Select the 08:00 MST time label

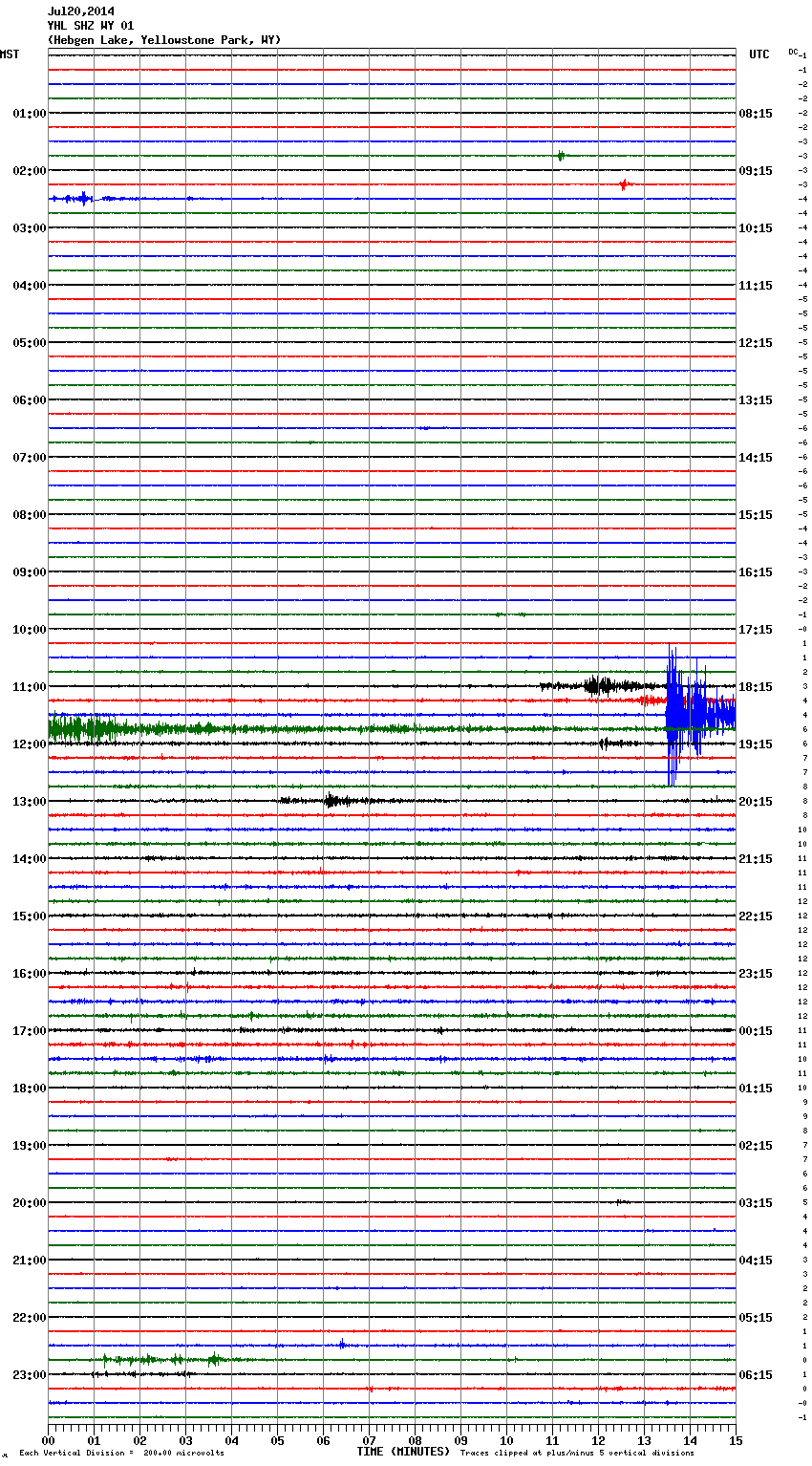pyautogui.click(x=30, y=515)
